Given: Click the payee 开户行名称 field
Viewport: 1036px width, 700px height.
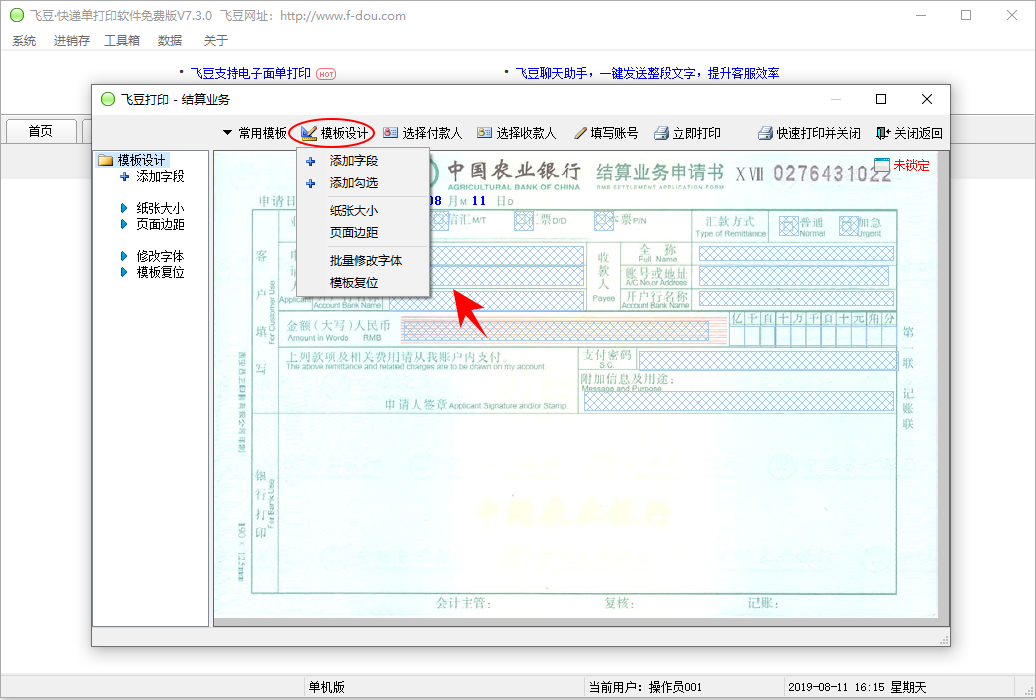Looking at the screenshot, I should point(796,298).
